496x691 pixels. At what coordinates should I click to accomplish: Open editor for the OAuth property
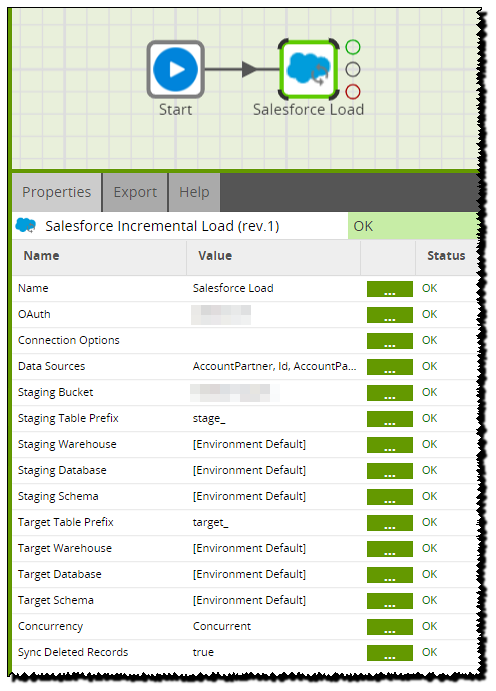[x=390, y=315]
